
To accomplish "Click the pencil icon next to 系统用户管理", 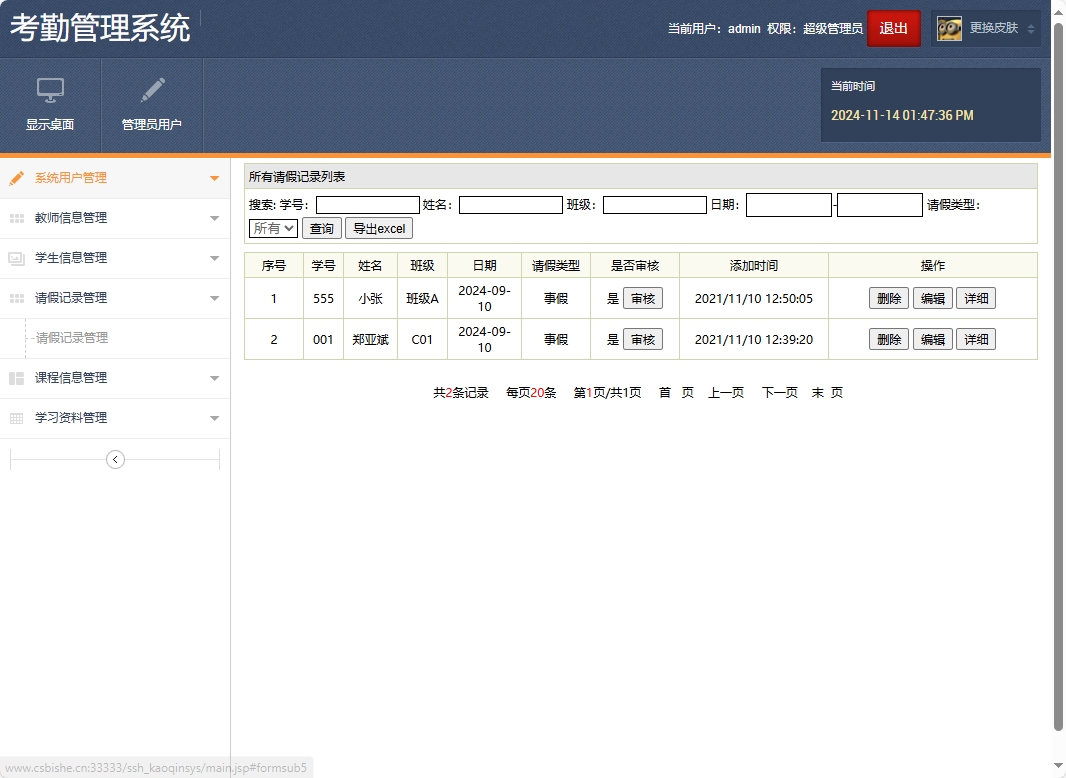I will click(x=16, y=177).
